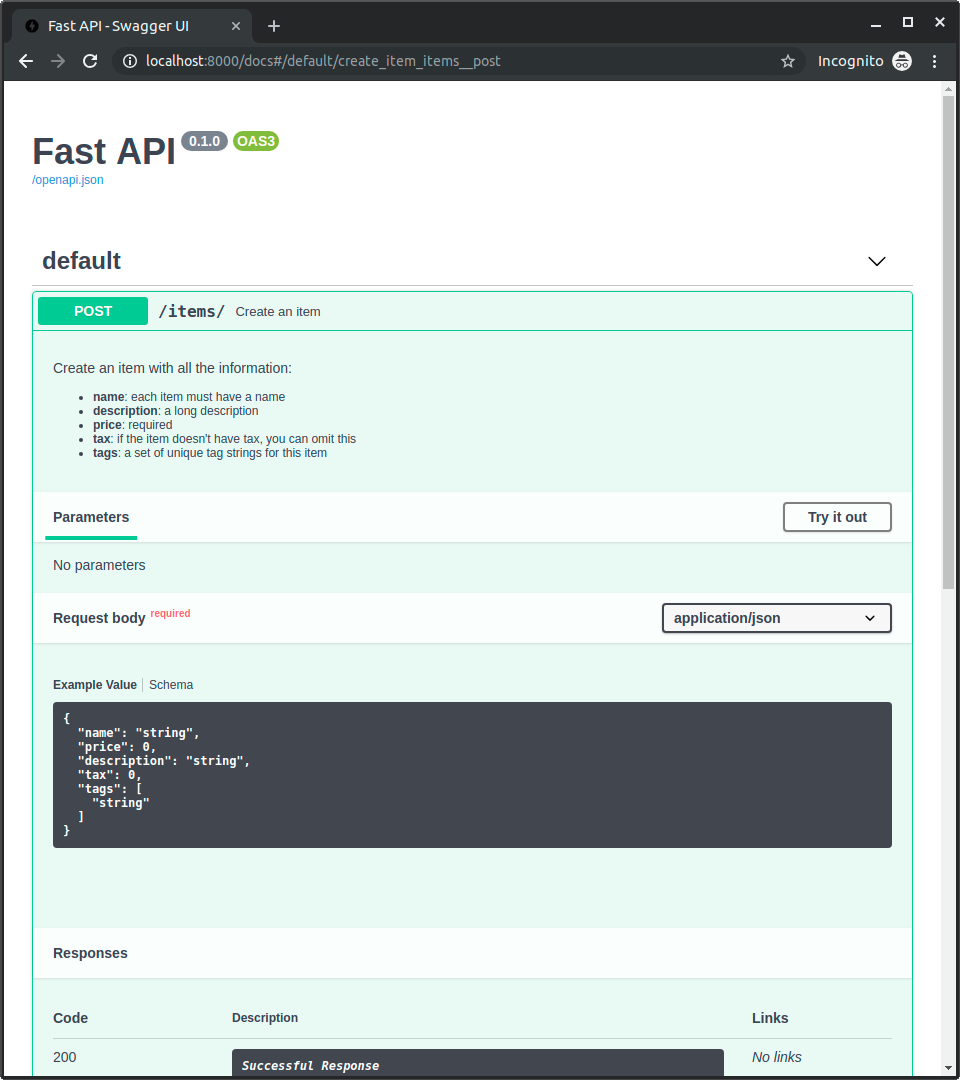Click the version 0.1.0 badge
This screenshot has width=960, height=1080.
tap(204, 141)
